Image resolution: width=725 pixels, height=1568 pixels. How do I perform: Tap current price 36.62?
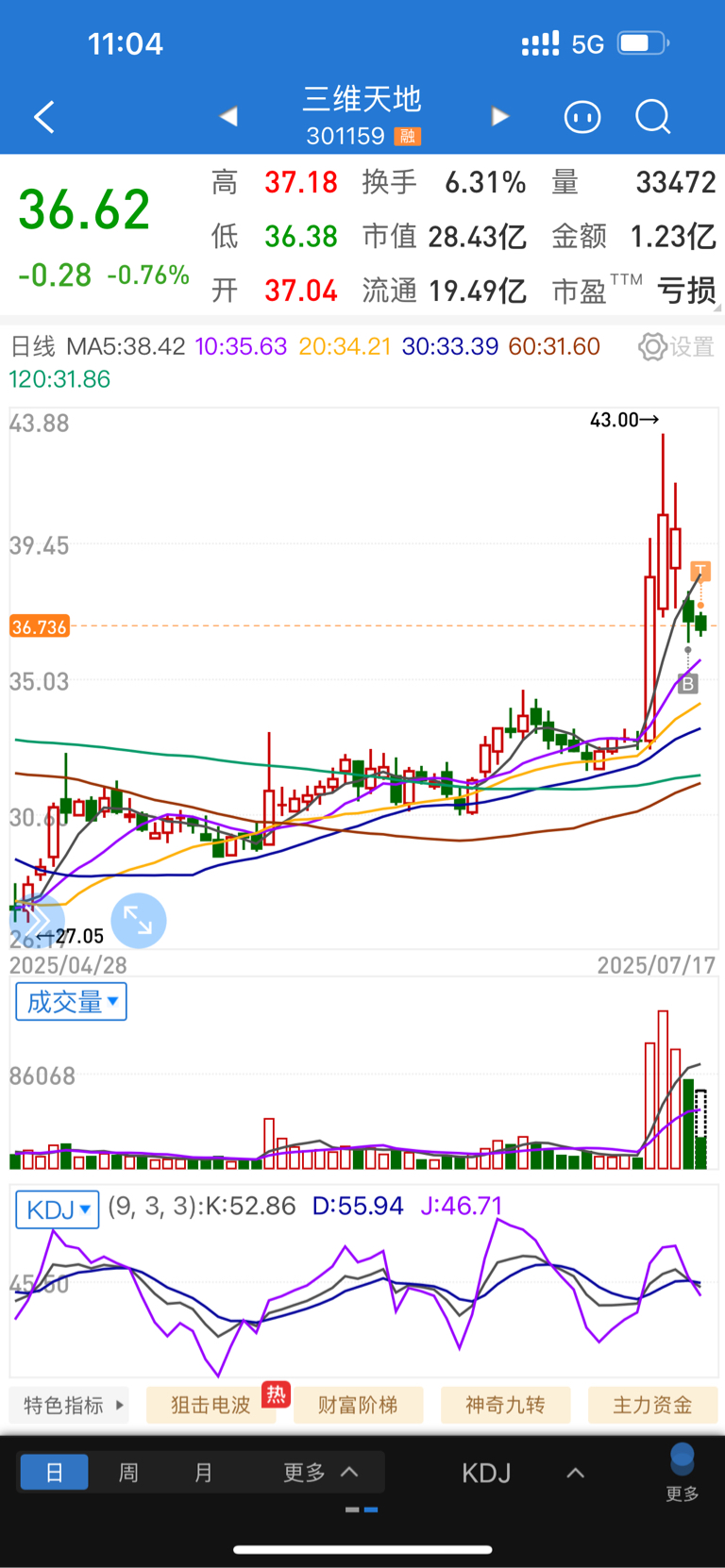point(84,209)
